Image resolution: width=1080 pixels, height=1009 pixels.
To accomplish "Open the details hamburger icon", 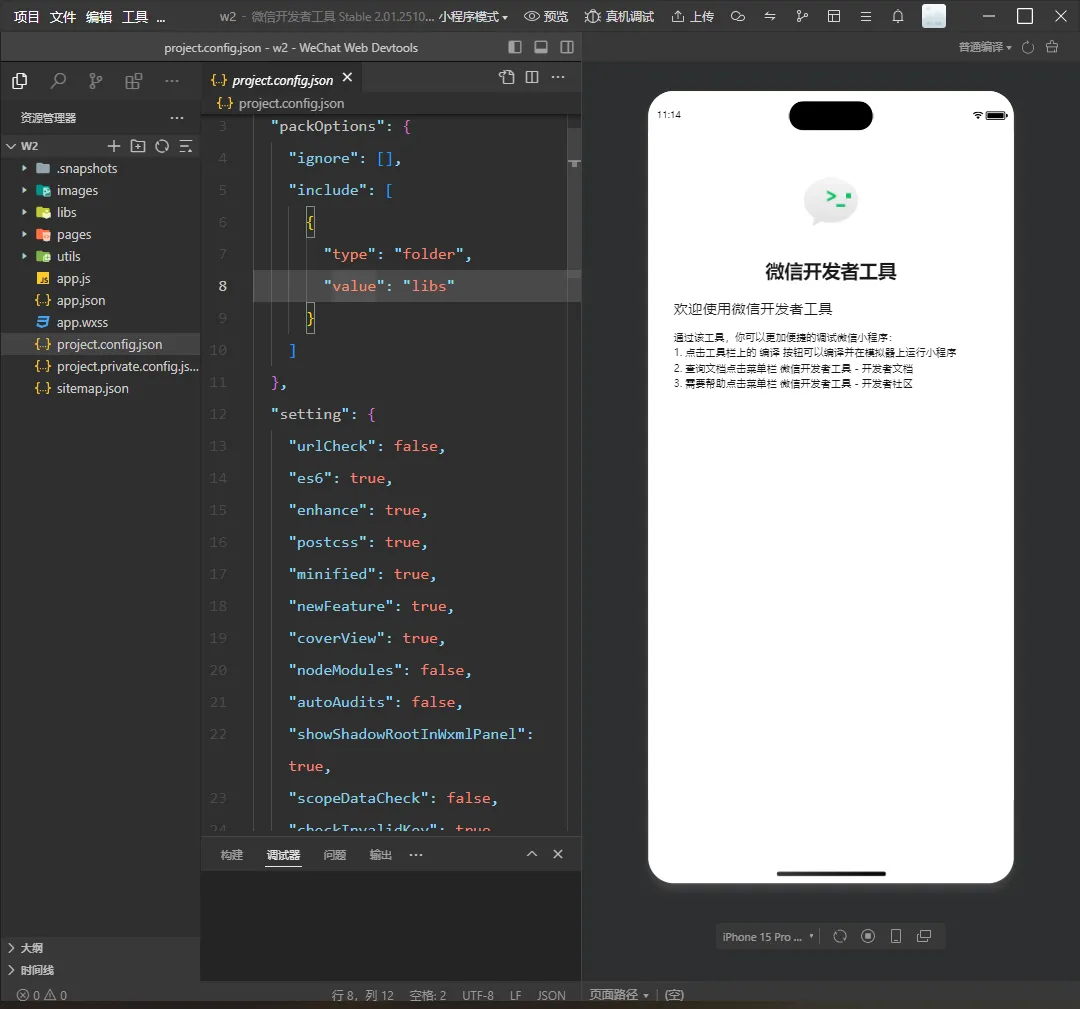I will point(866,16).
